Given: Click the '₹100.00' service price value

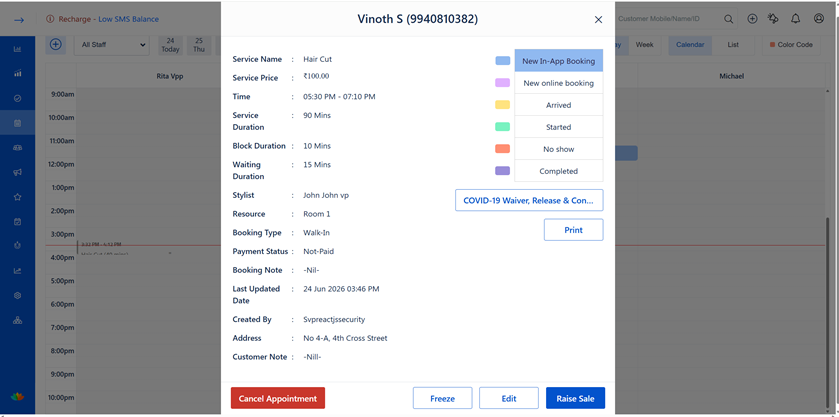Looking at the screenshot, I should (316, 77).
